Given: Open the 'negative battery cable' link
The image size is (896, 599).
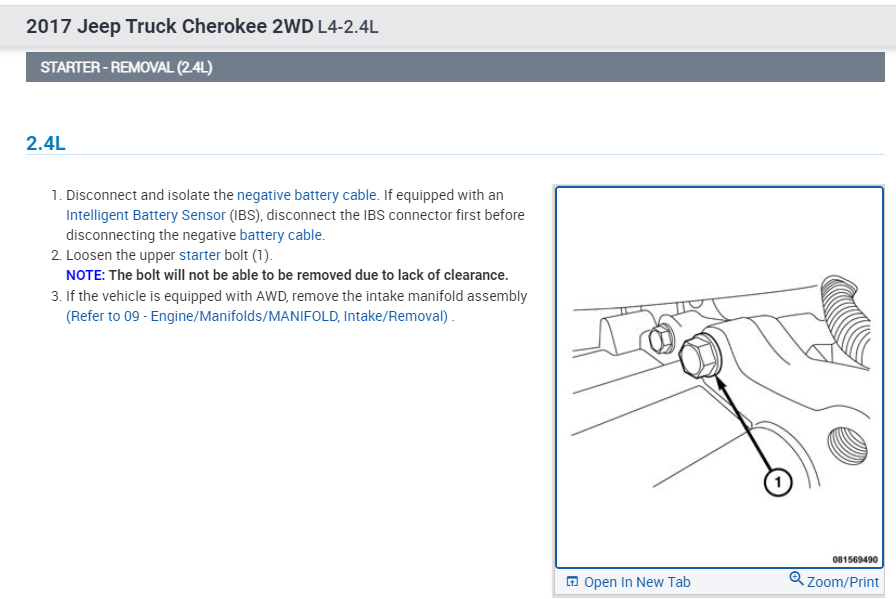Looking at the screenshot, I should 306,195.
